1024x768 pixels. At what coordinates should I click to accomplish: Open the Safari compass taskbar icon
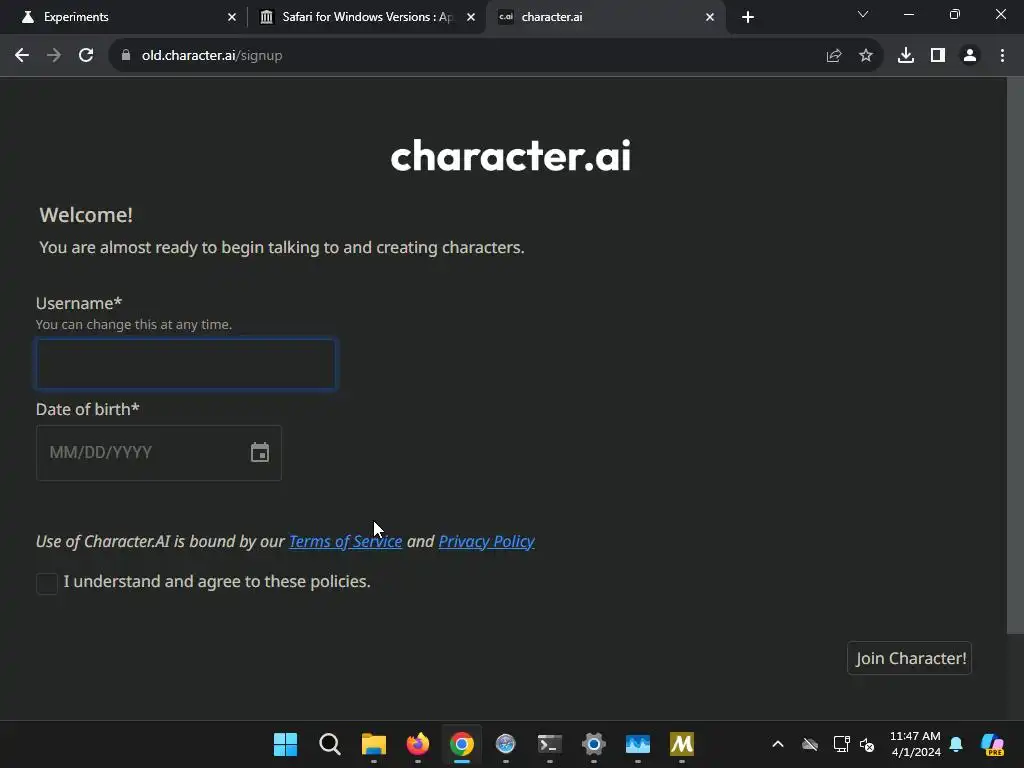click(x=505, y=744)
